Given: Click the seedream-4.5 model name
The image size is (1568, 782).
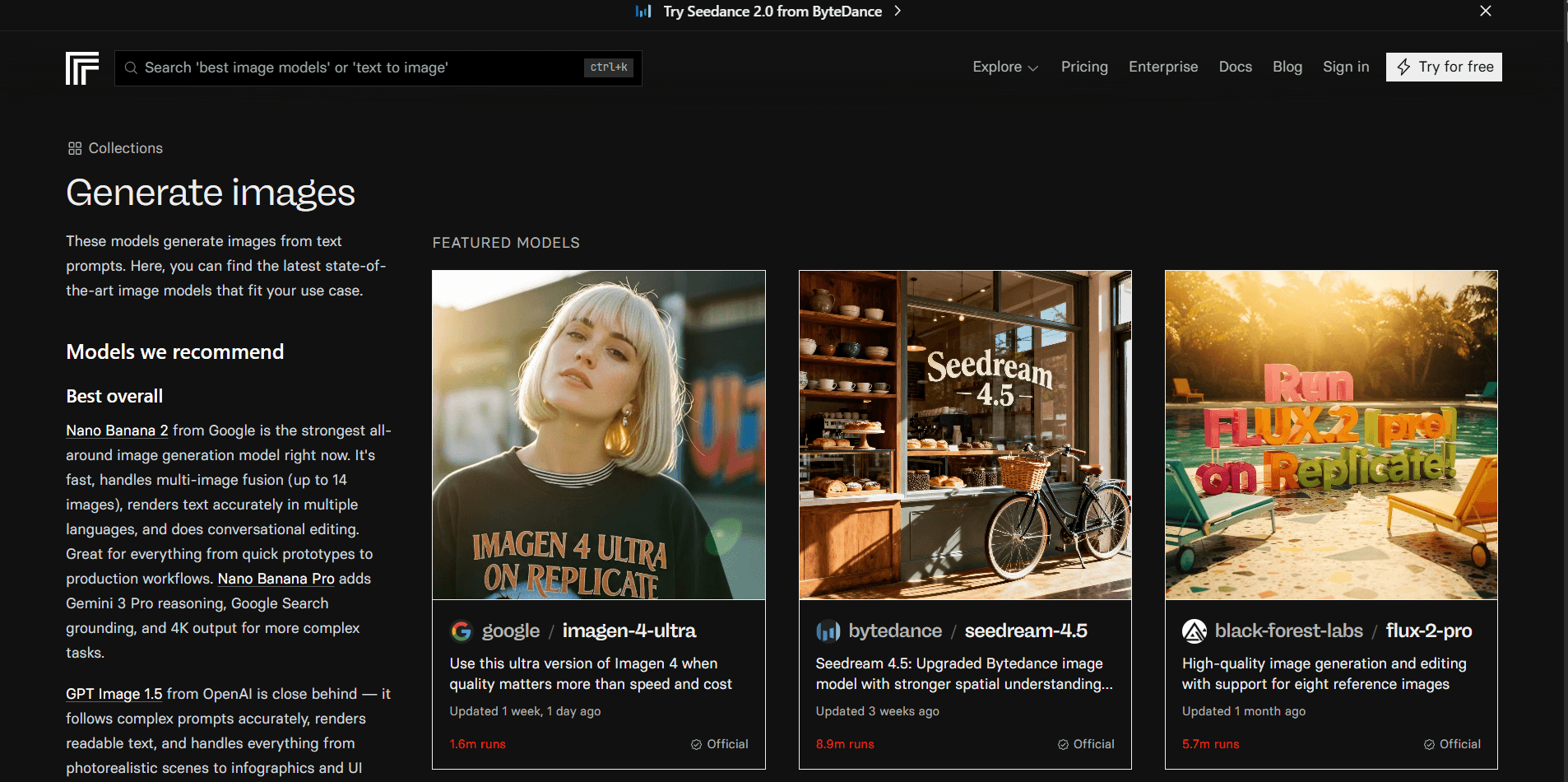Looking at the screenshot, I should [x=1026, y=631].
